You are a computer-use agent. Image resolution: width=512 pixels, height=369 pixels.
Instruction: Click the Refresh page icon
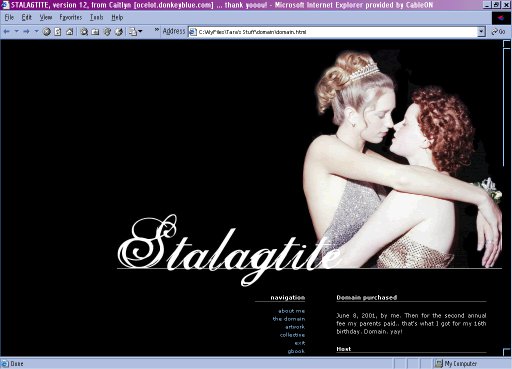(x=58, y=32)
